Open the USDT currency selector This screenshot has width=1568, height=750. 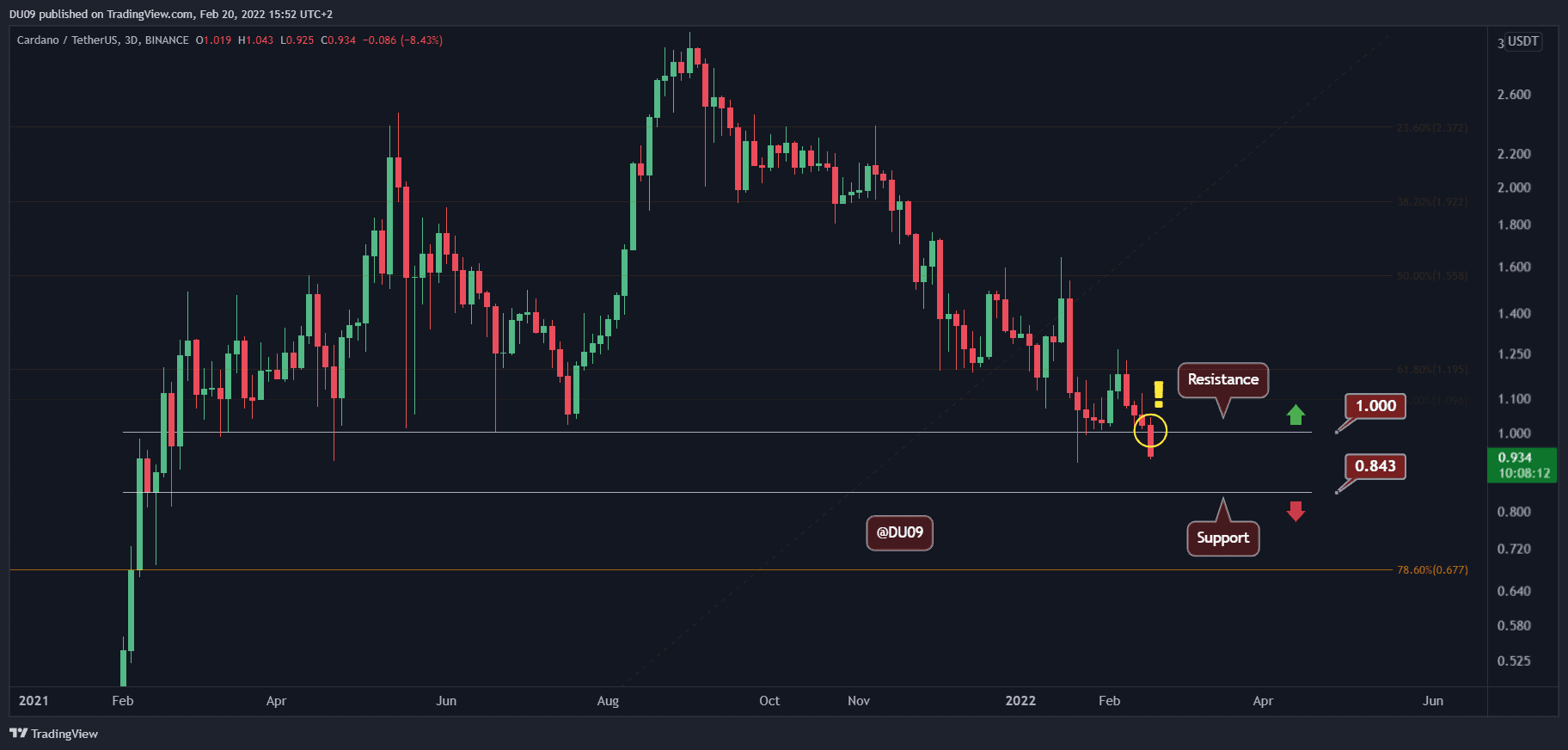[1522, 41]
